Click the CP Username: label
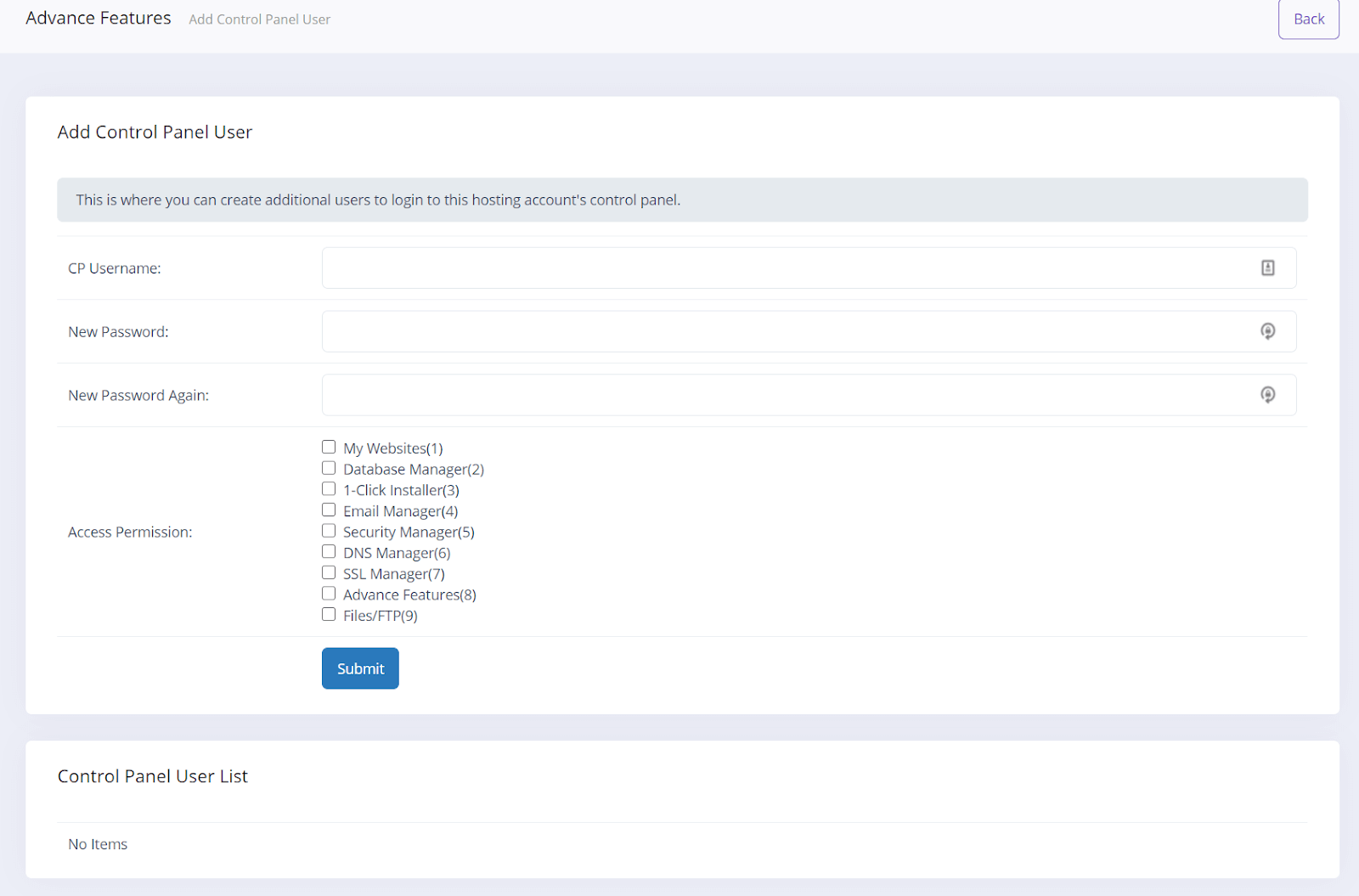 115,268
